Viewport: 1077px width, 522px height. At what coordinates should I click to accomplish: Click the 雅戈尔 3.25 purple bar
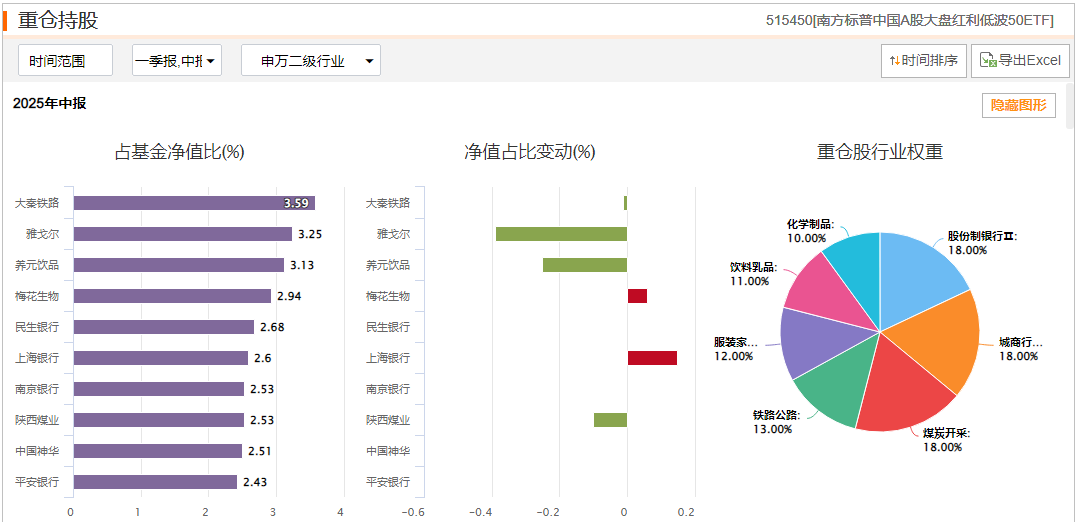click(183, 234)
